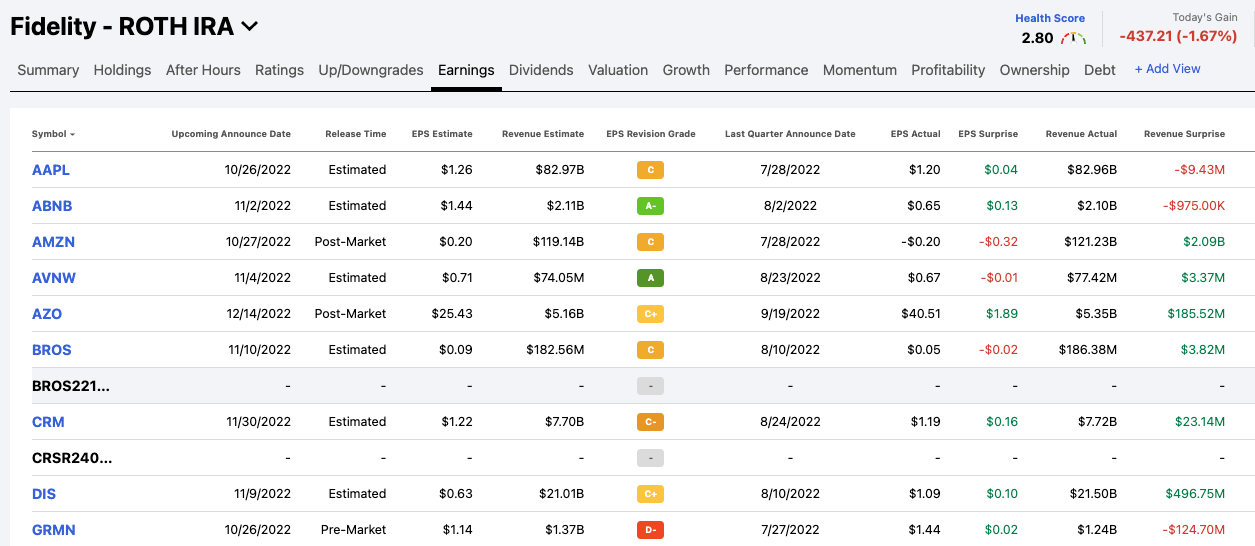Sort by Revenue Actual column header
The image size is (1255, 546).
[x=1081, y=134]
